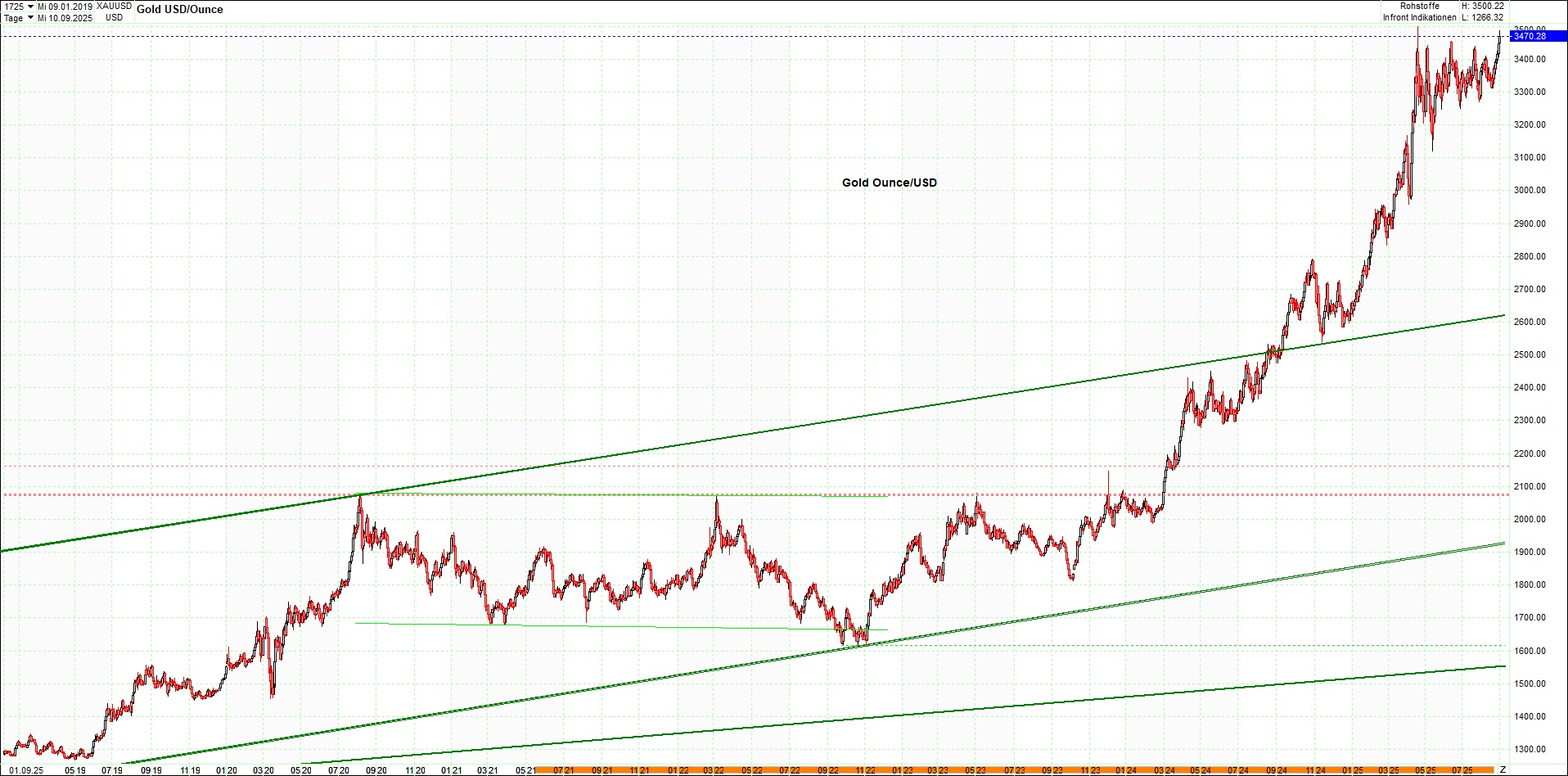1568x776 pixels.
Task: Click the 03 20 time axis label
Action: (263, 770)
